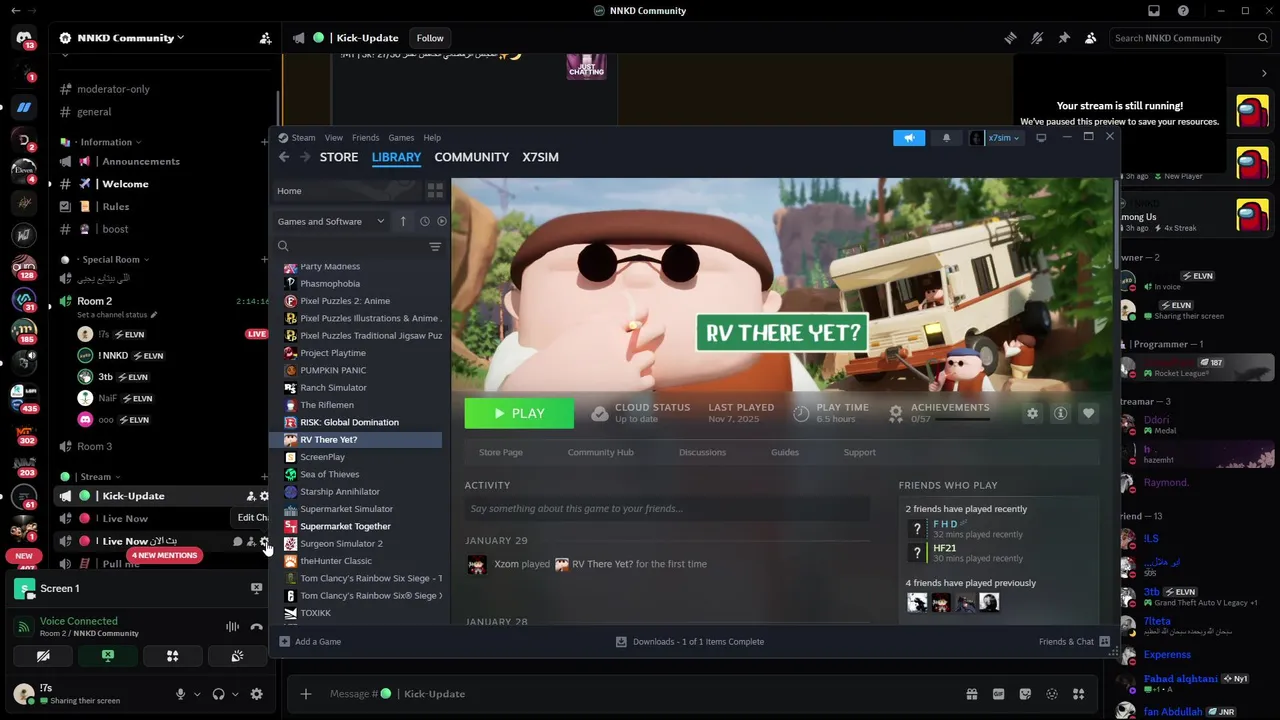Open advanced library filter options icon
This screenshot has height=720, width=1280.
[435, 246]
